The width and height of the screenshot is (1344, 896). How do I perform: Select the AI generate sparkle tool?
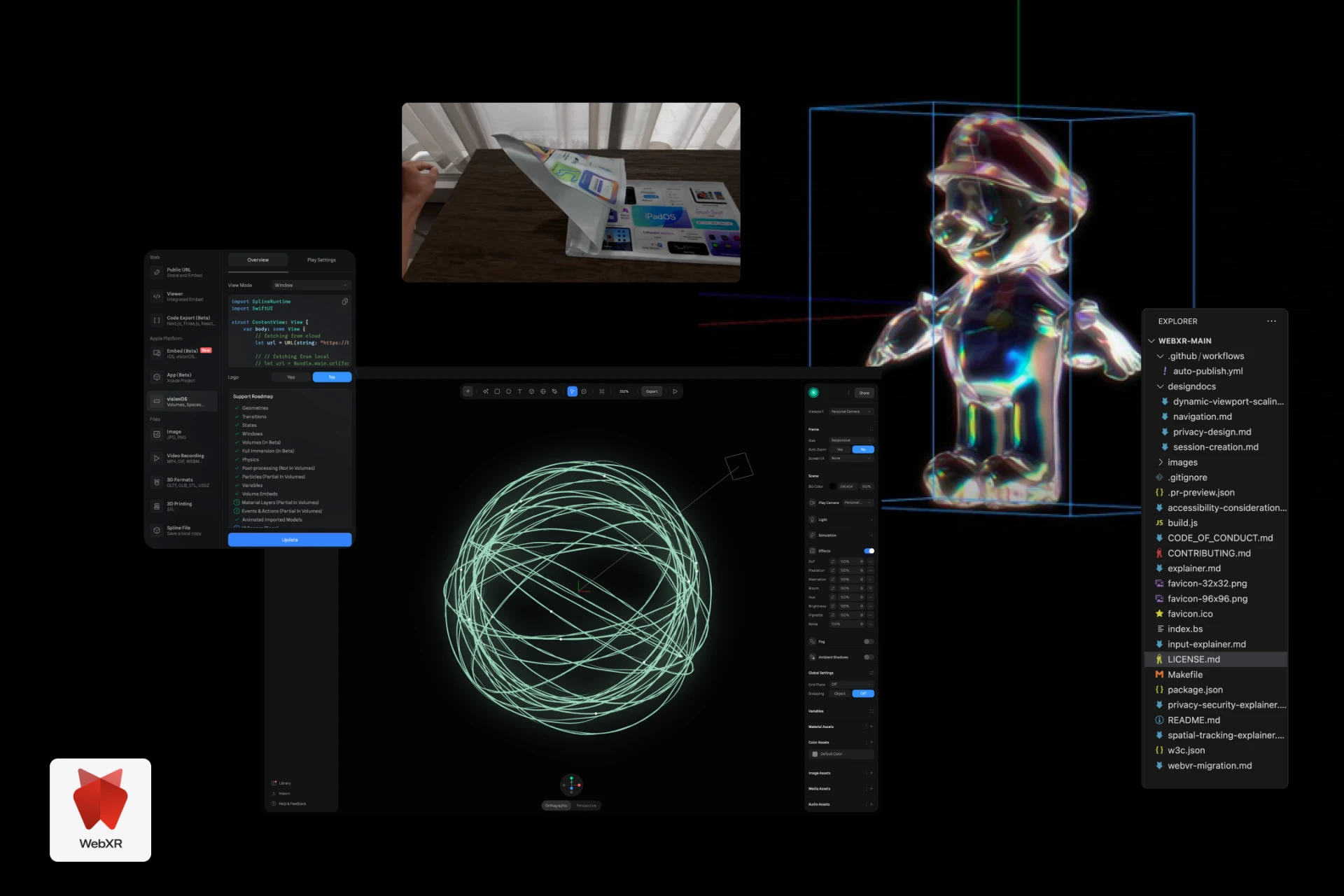486,391
